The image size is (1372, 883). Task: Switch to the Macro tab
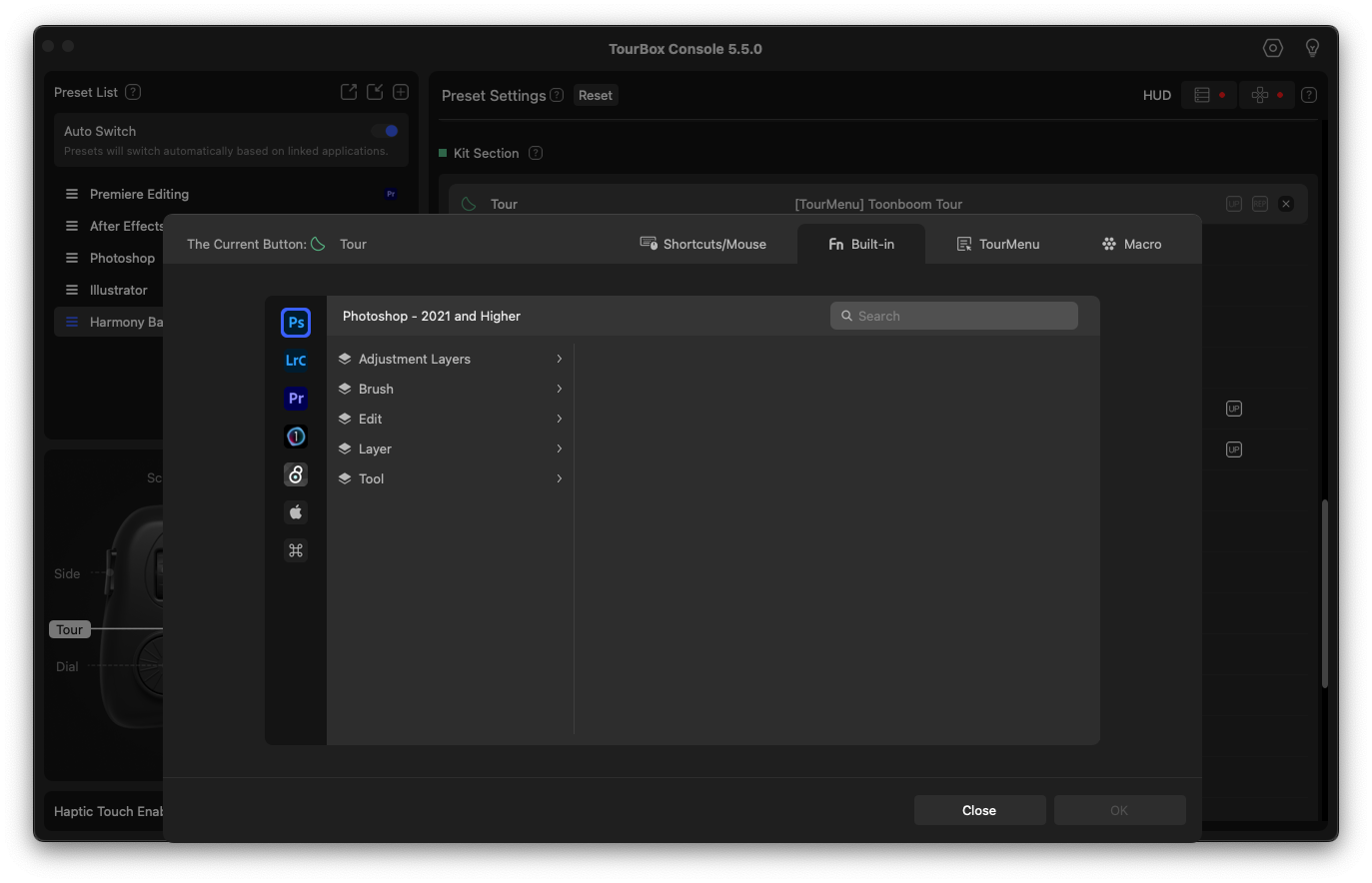tap(1132, 244)
